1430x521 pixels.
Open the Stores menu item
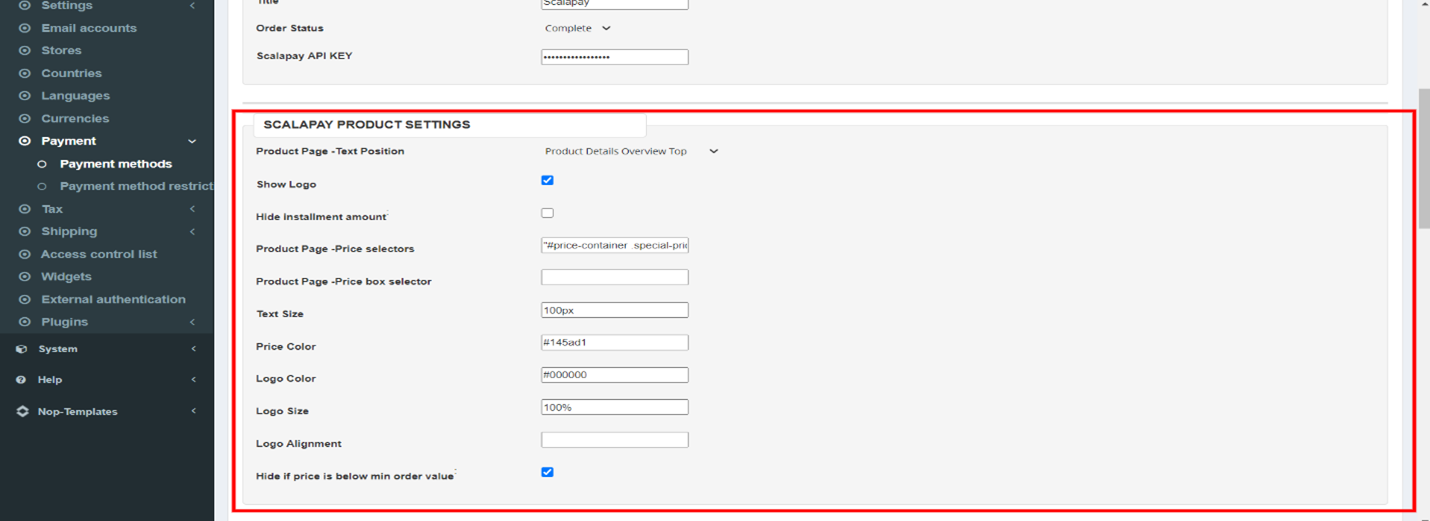(x=61, y=50)
